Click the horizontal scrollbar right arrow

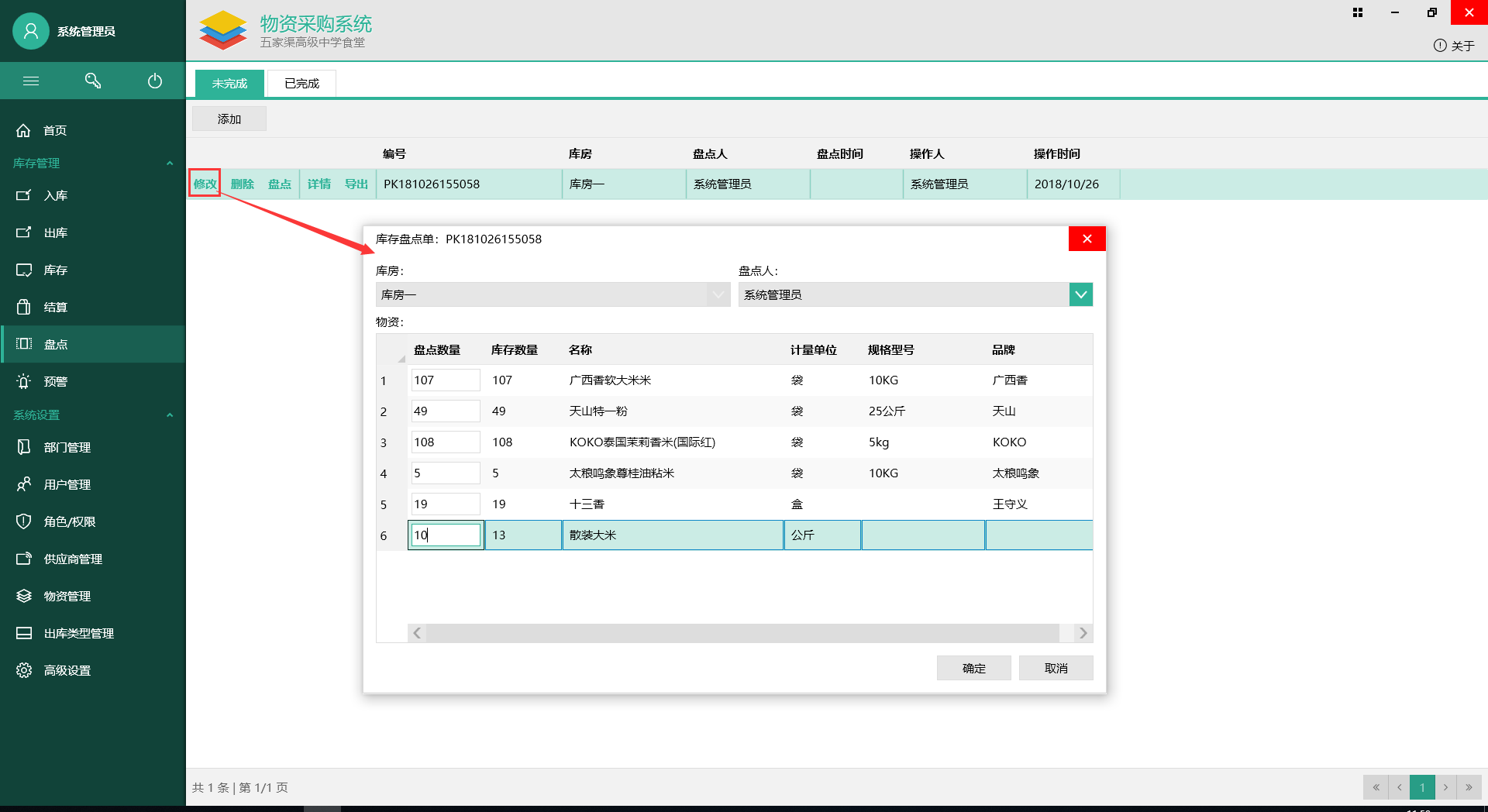tap(1083, 633)
